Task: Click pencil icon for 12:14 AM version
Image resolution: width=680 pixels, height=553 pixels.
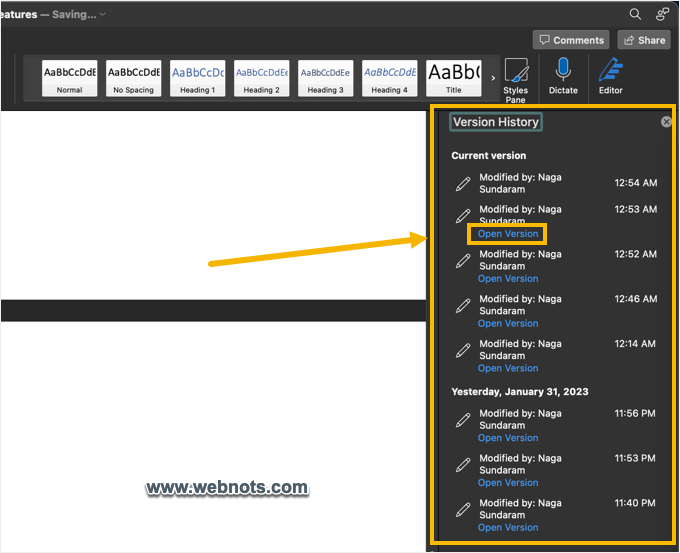Action: click(462, 350)
